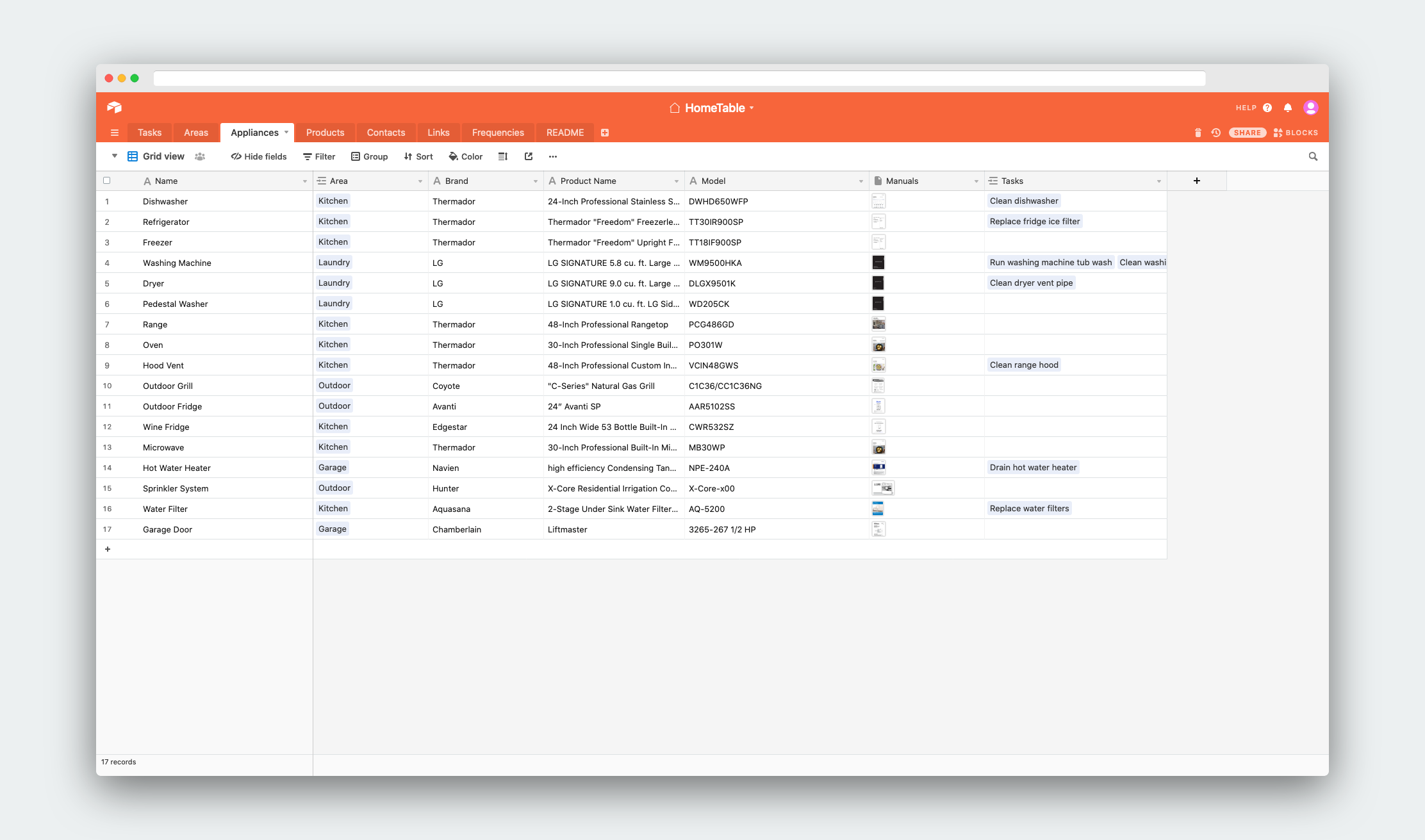Image resolution: width=1425 pixels, height=840 pixels.
Task: Switch to the README tab
Action: pyautogui.click(x=565, y=133)
